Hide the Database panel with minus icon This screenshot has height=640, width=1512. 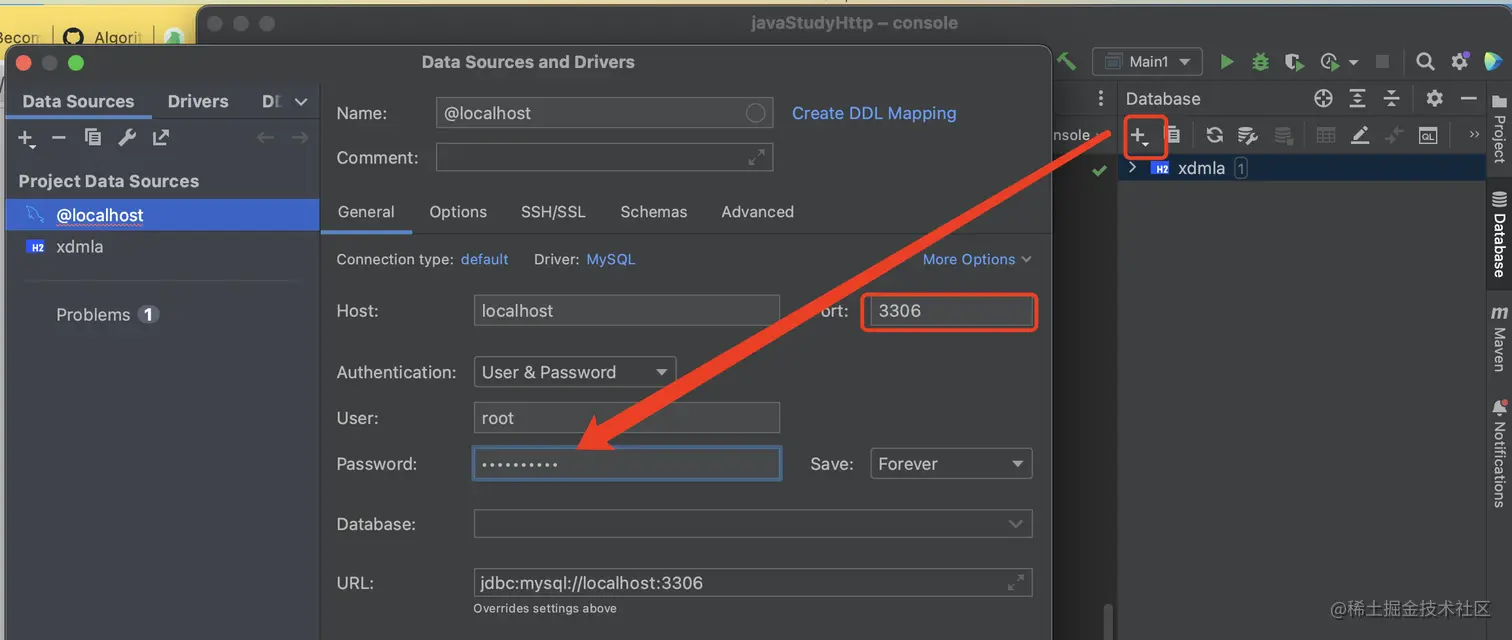pyautogui.click(x=1469, y=98)
